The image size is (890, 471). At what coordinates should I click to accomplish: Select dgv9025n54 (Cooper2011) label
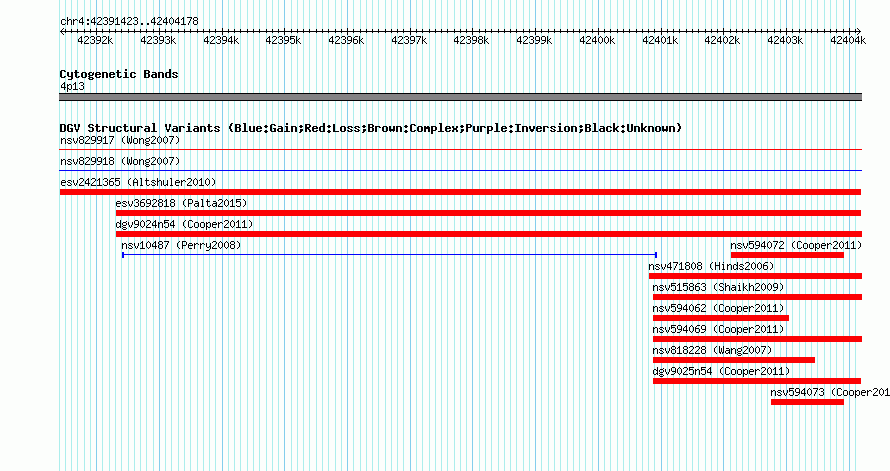click(x=721, y=371)
